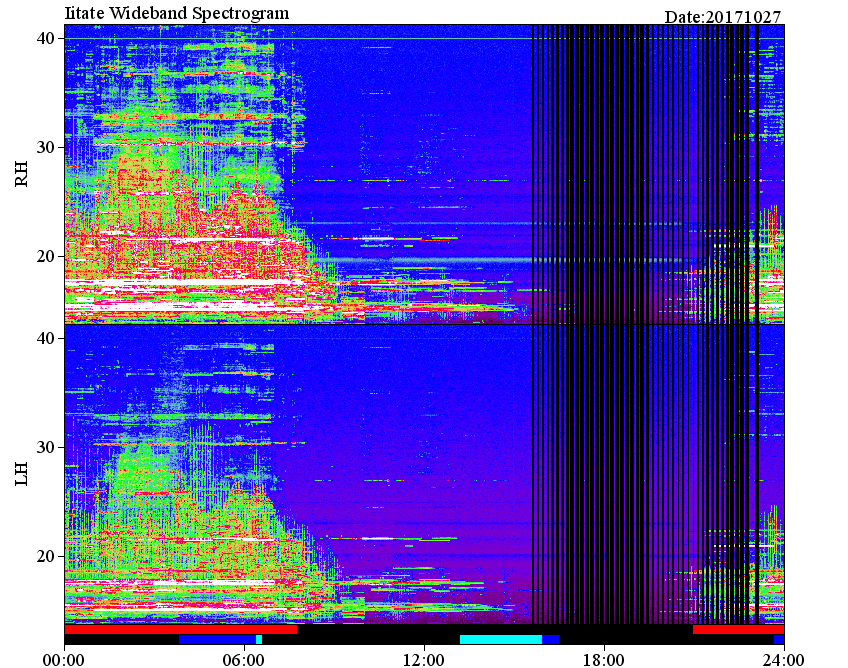Select the RH panel axis label
The width and height of the screenshot is (848, 668).
[x=21, y=174]
